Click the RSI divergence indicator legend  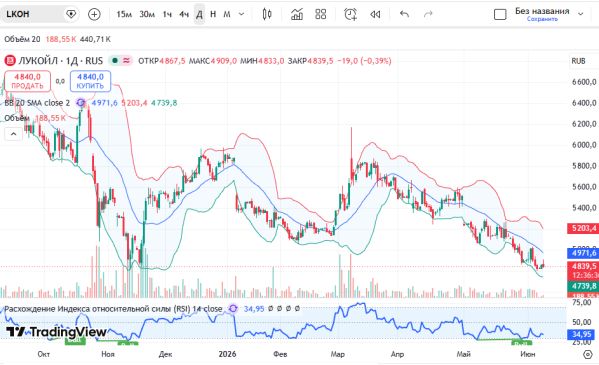[113, 308]
